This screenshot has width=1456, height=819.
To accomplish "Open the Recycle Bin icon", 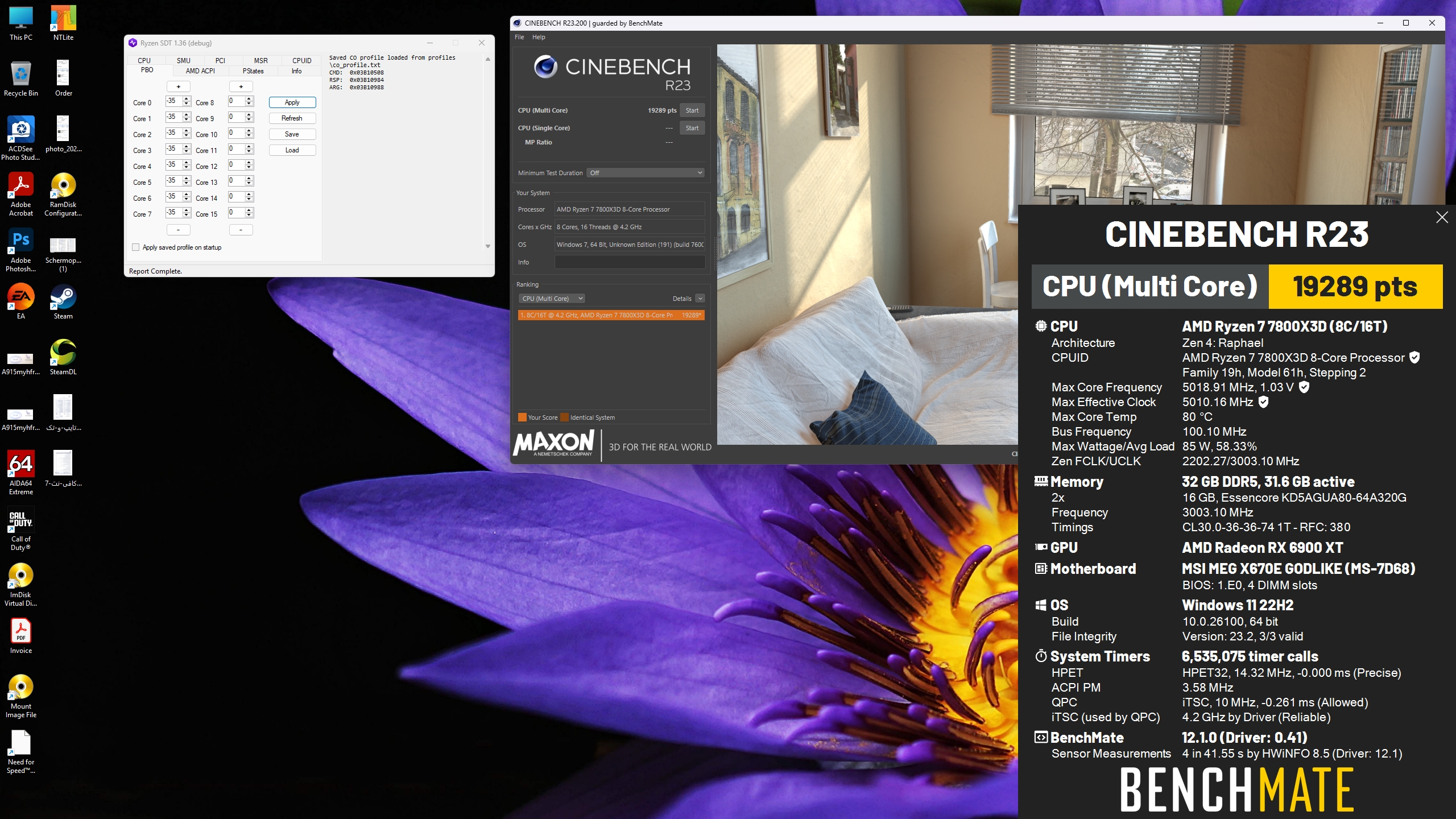I will tap(21, 78).
